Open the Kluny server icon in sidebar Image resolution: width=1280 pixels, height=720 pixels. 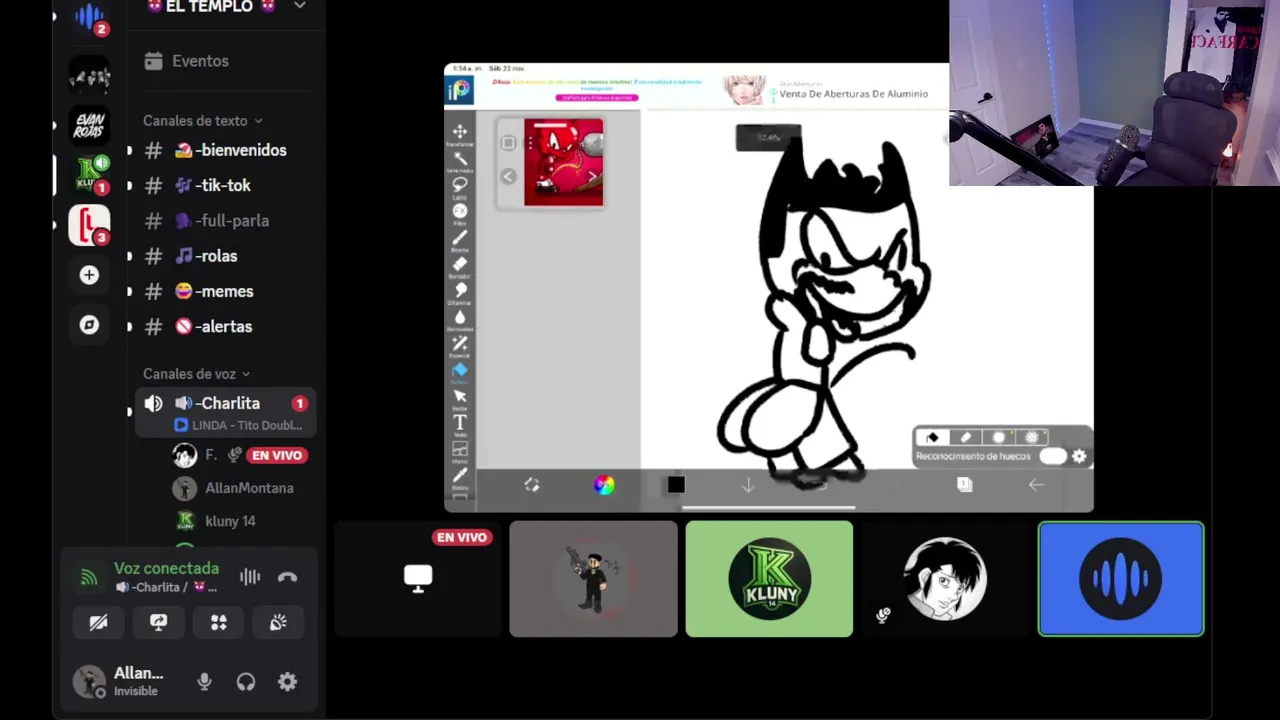[89, 174]
